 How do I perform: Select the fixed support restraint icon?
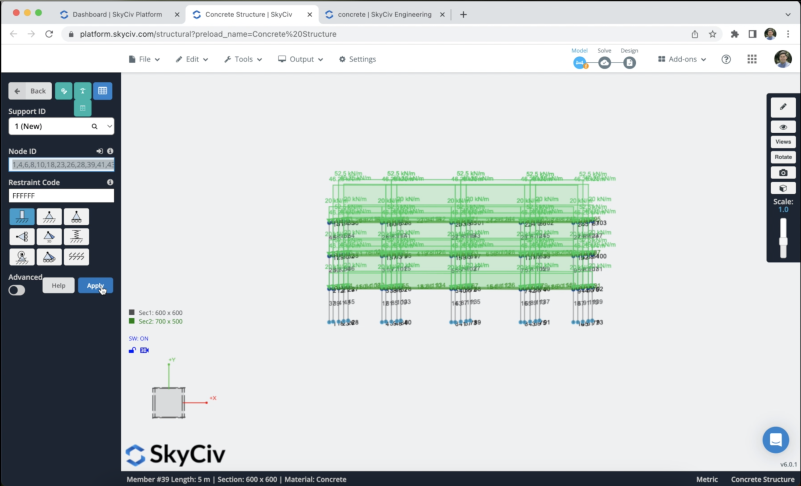click(x=22, y=217)
